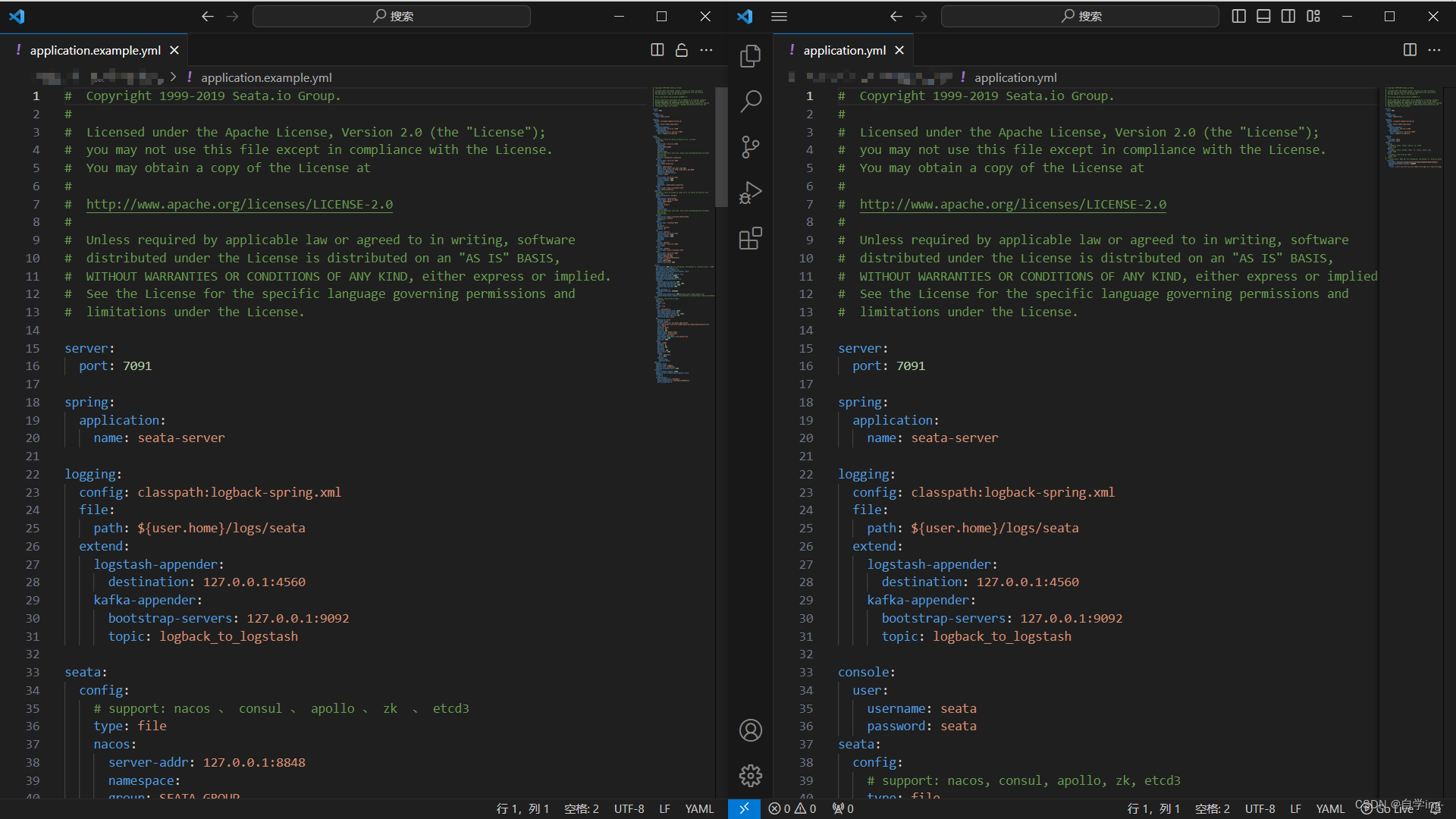Close the application.yml tab
Screen dimensions: 1456x819
[x=899, y=50]
